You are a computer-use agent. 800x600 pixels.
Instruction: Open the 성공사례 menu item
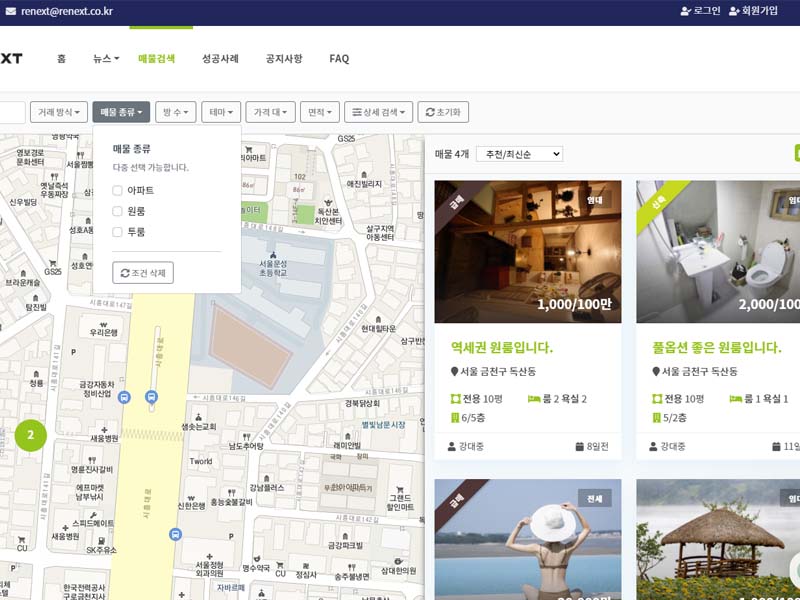[220, 58]
